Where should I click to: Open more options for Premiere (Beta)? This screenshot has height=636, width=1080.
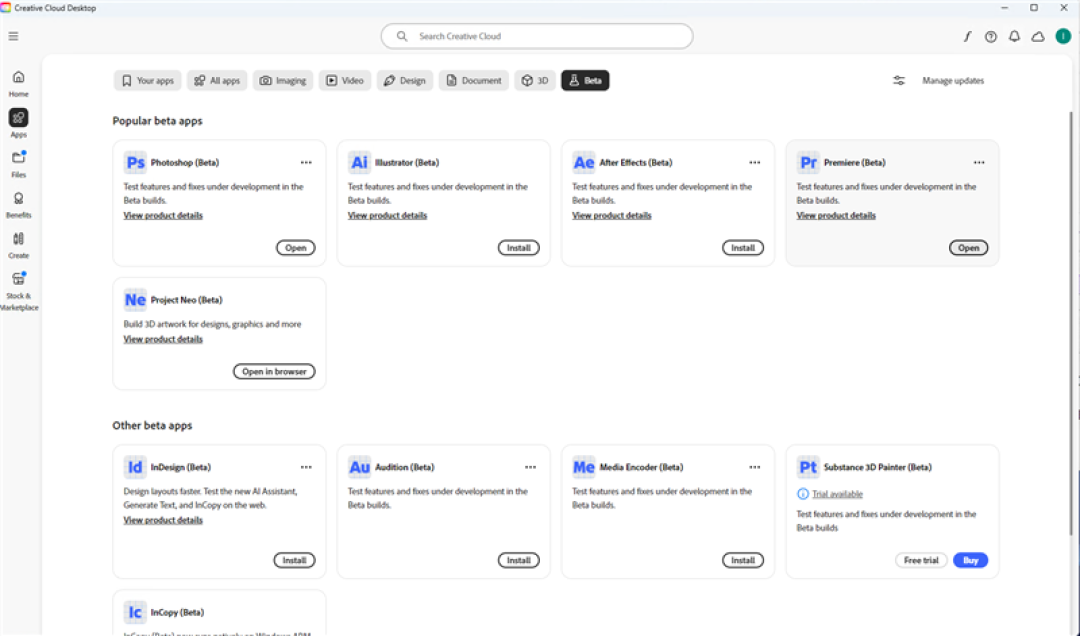pyautogui.click(x=979, y=163)
